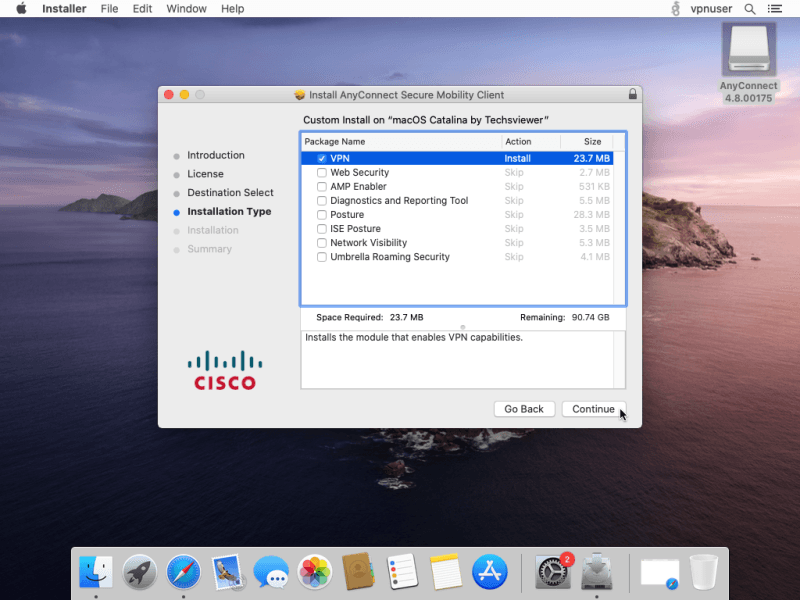Viewport: 800px width, 600px height.
Task: Click the VPN row's Install action
Action: point(517,159)
